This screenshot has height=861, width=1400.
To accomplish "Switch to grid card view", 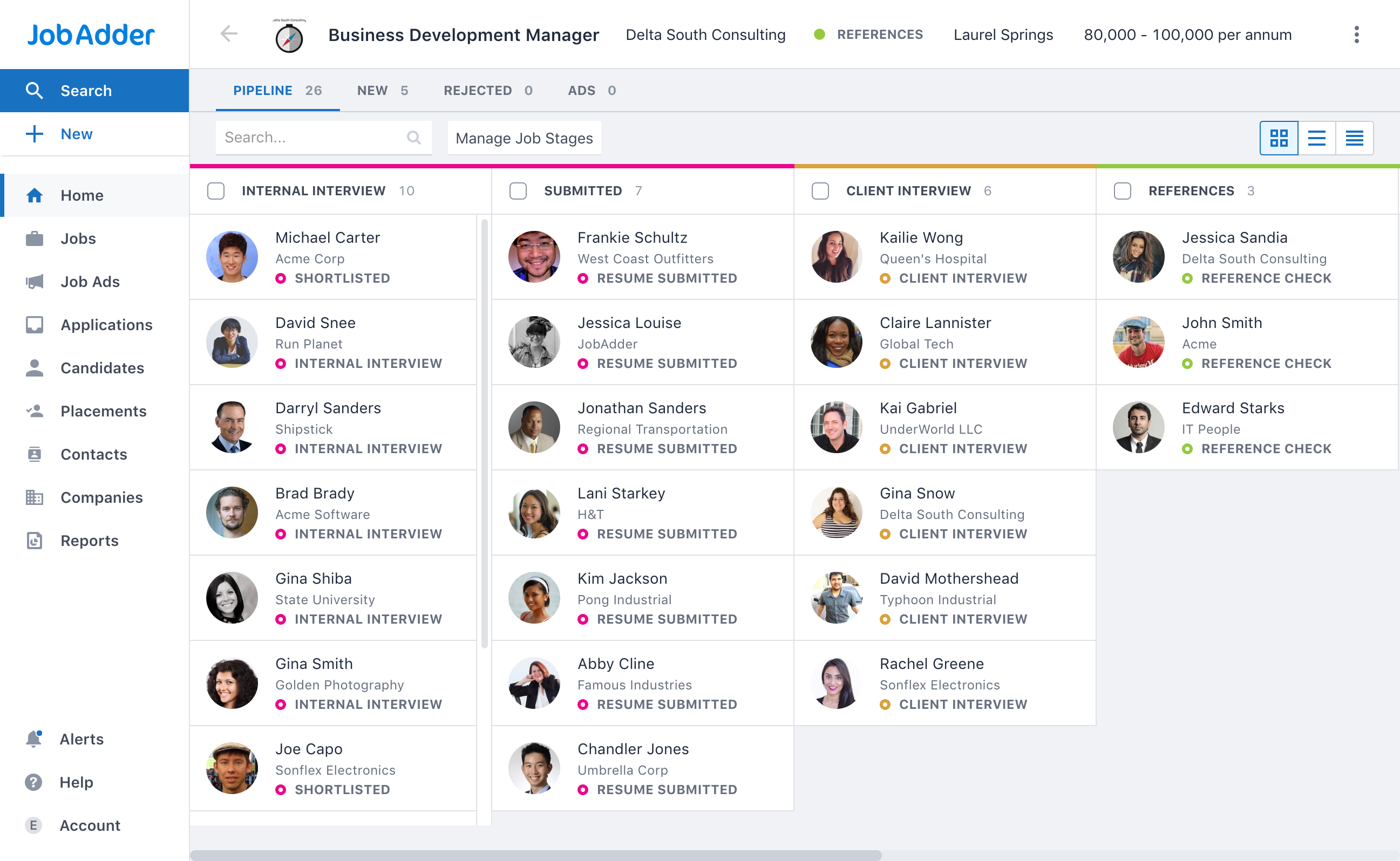I will point(1279,137).
